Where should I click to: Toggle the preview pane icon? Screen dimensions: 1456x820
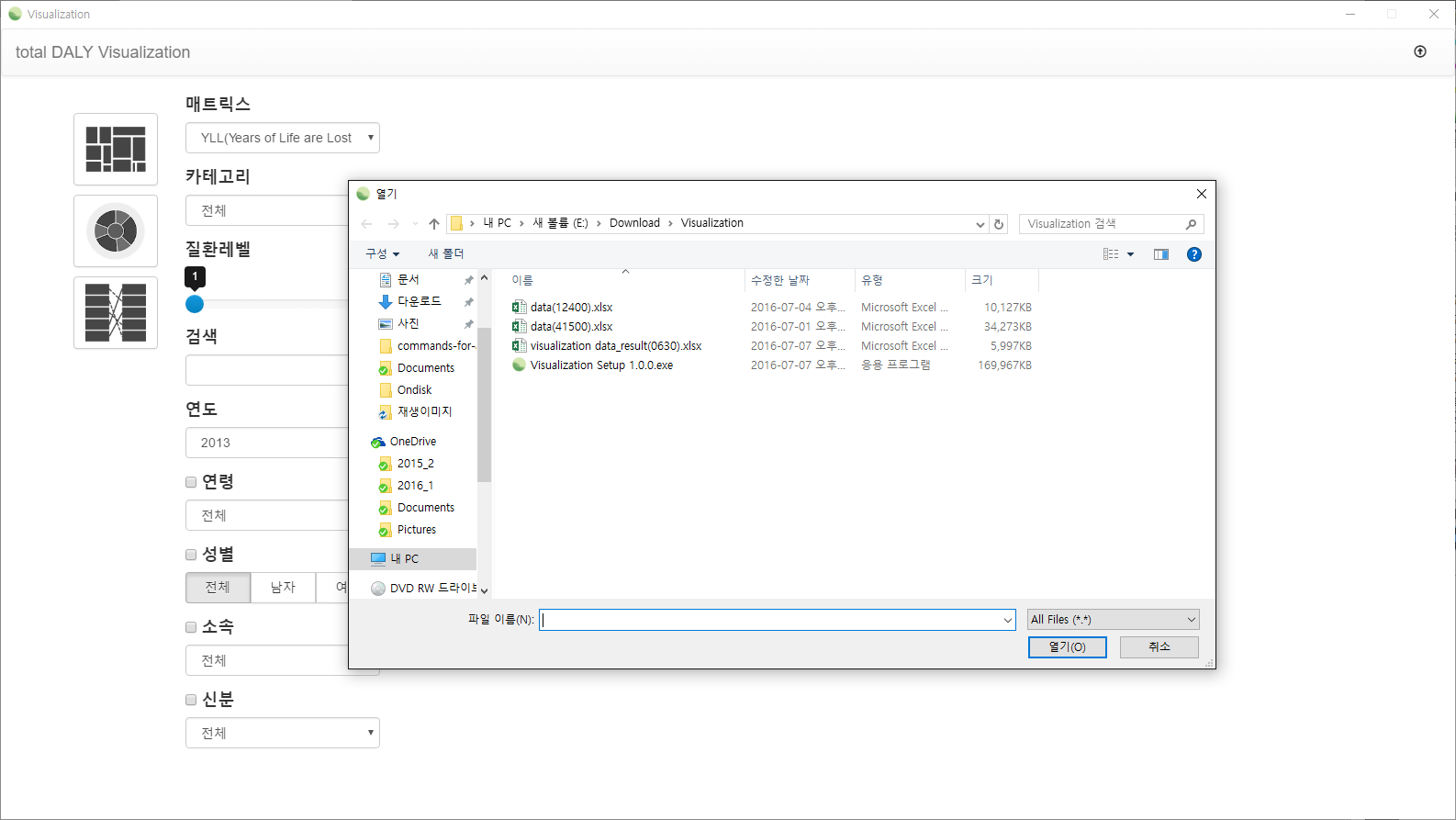pyautogui.click(x=1161, y=254)
